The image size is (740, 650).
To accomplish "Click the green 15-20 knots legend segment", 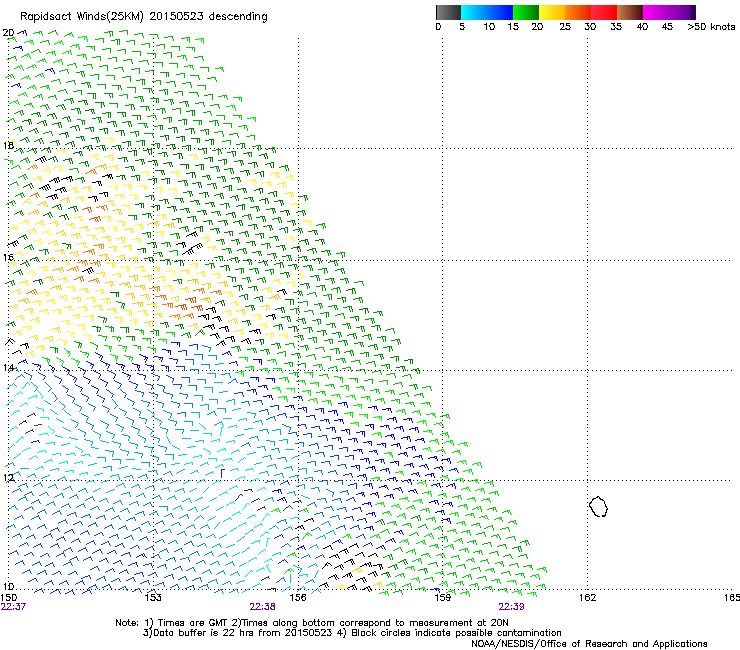I will [x=526, y=12].
